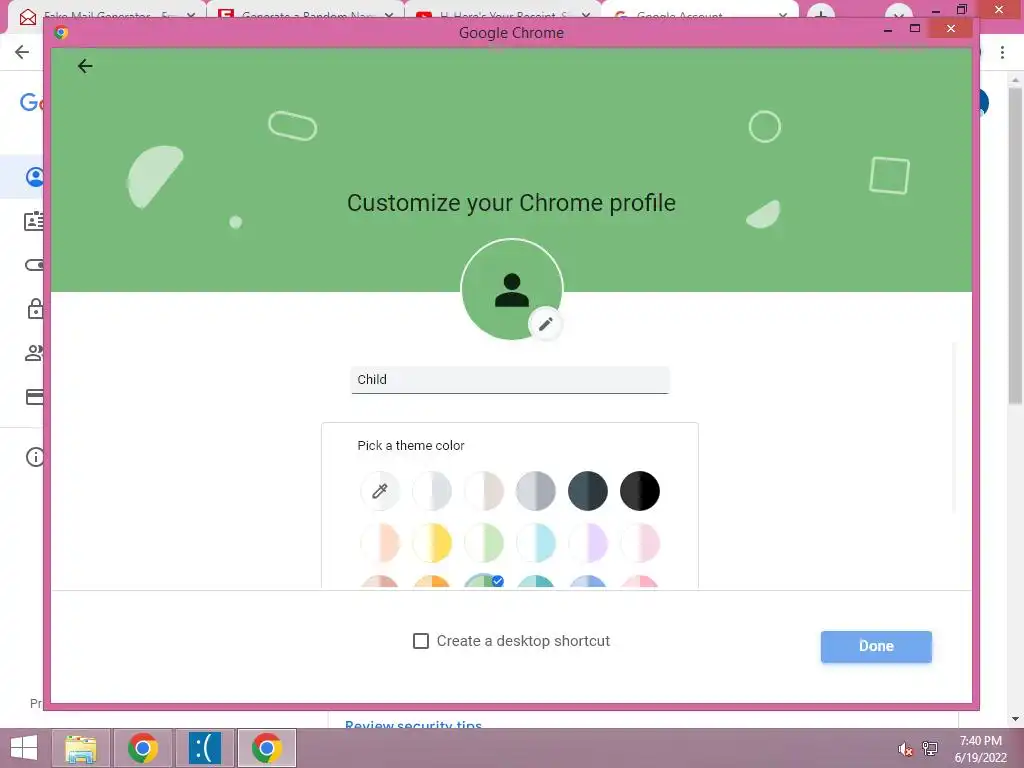
Task: Open Home in the Google Account sidebar
Action: 35,177
